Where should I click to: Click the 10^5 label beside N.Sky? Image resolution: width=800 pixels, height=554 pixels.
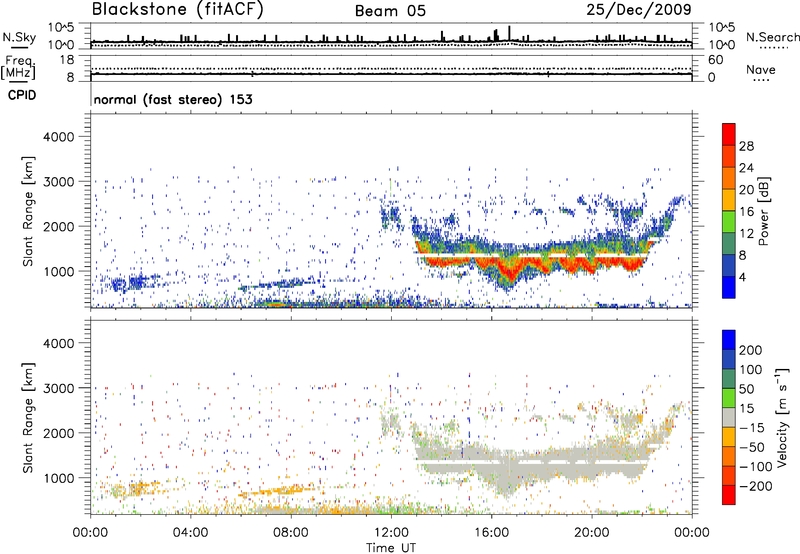62,27
